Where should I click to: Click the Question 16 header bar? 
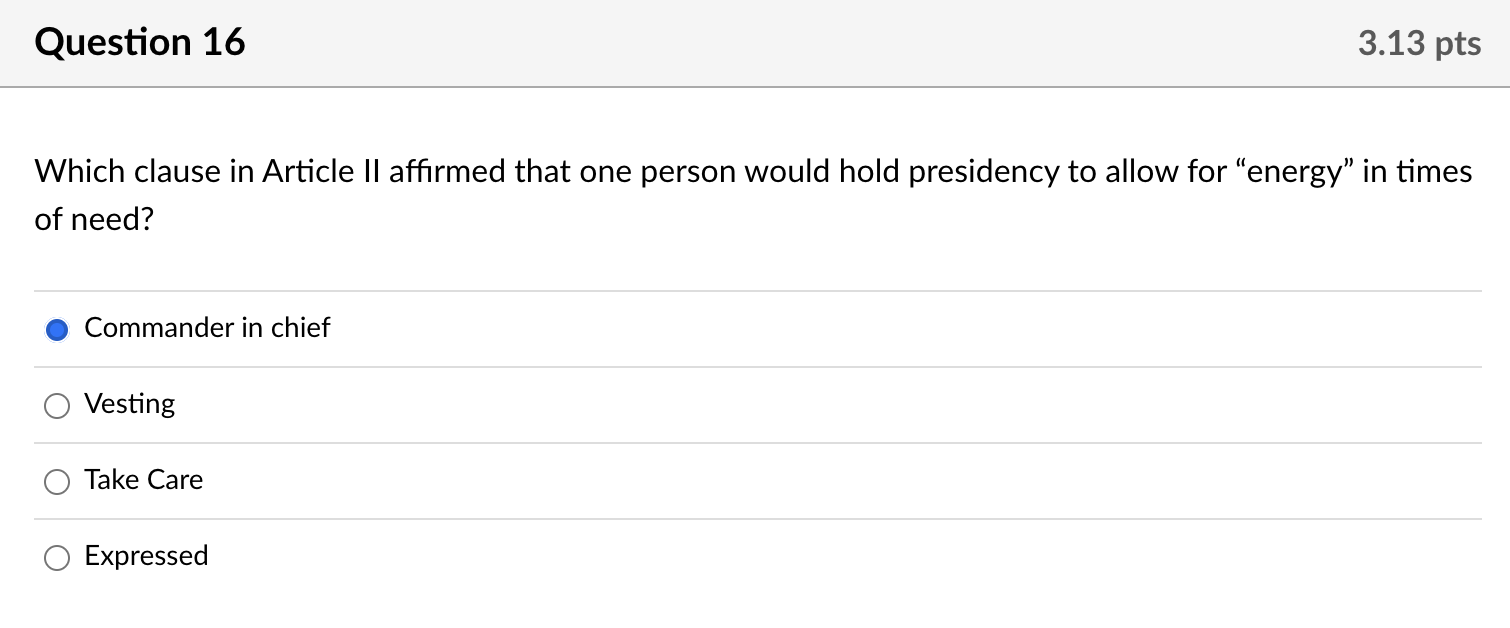click(x=755, y=42)
